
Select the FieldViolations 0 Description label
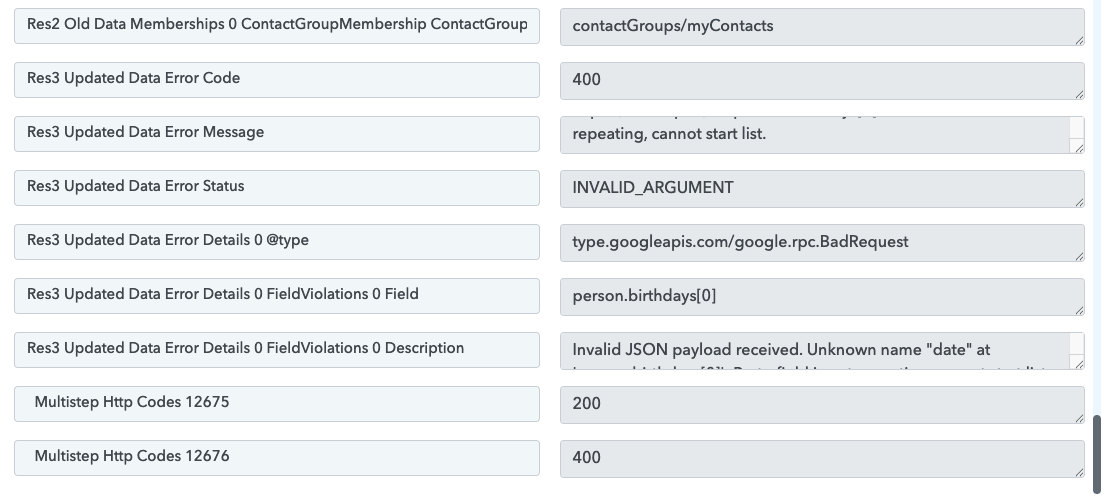[276, 350]
